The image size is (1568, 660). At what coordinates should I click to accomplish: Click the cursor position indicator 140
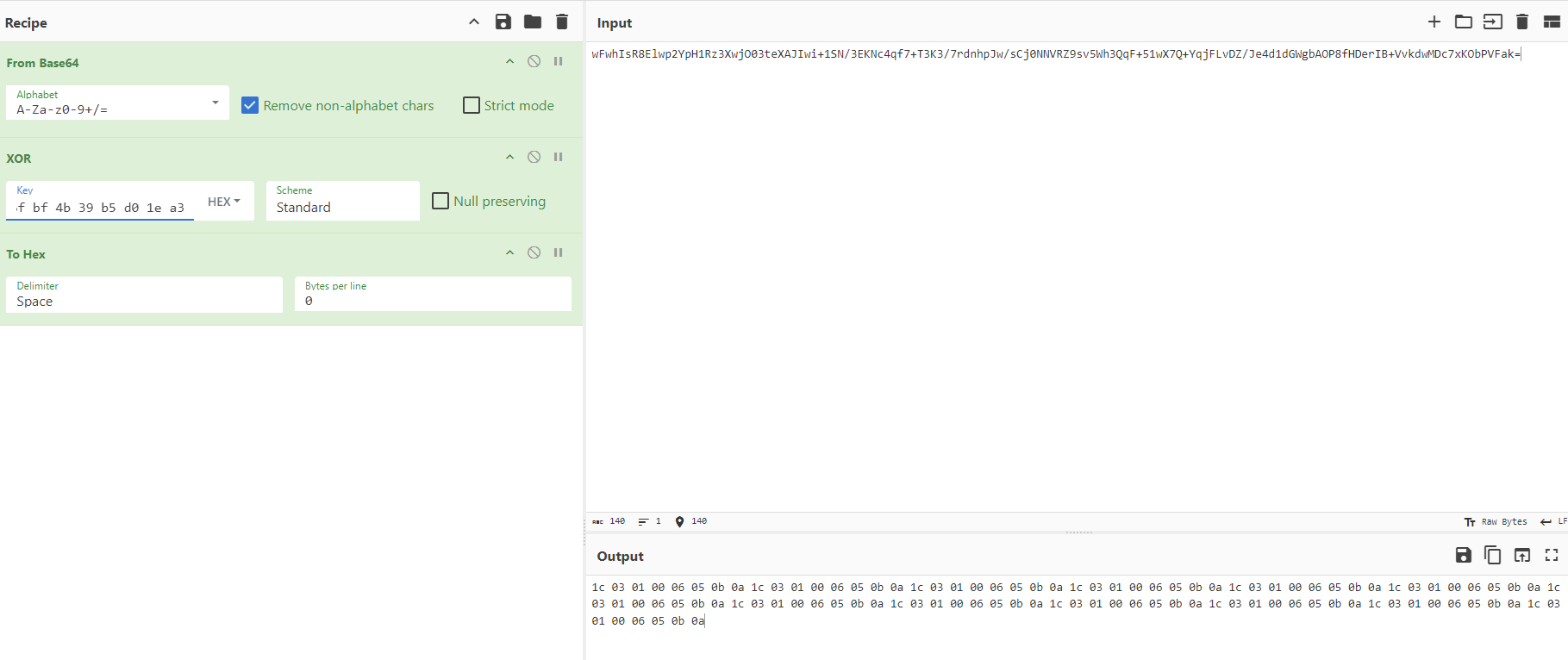pyautogui.click(x=691, y=521)
